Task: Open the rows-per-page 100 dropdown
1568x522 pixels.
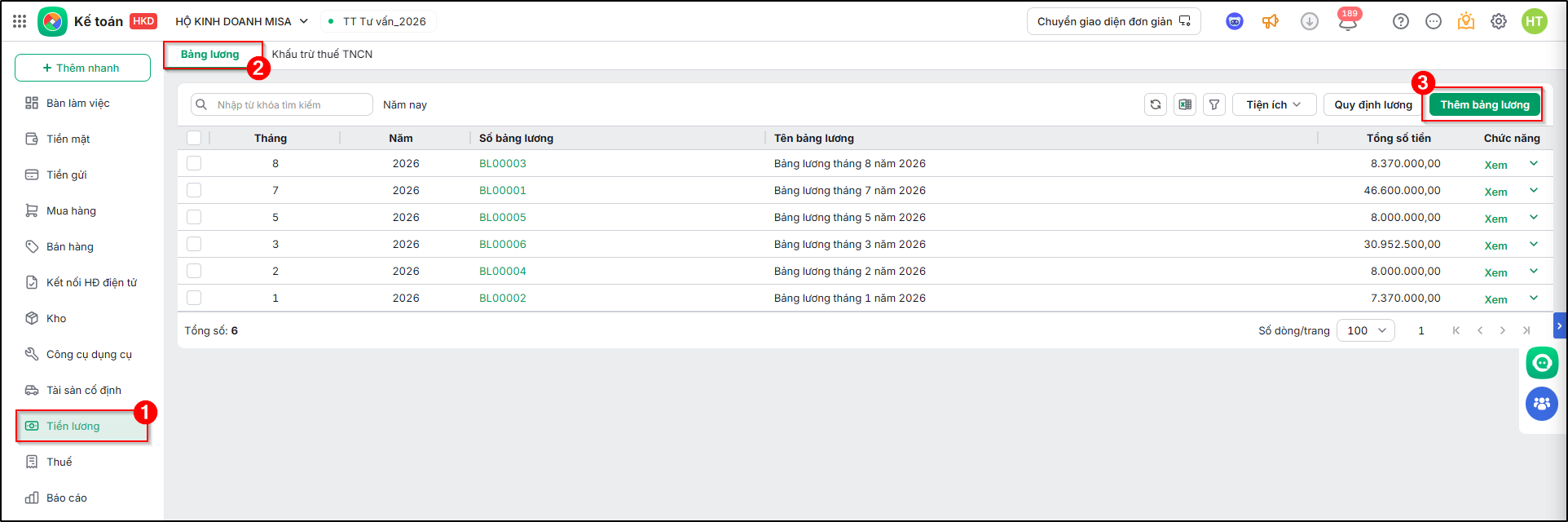Action: click(x=1366, y=330)
